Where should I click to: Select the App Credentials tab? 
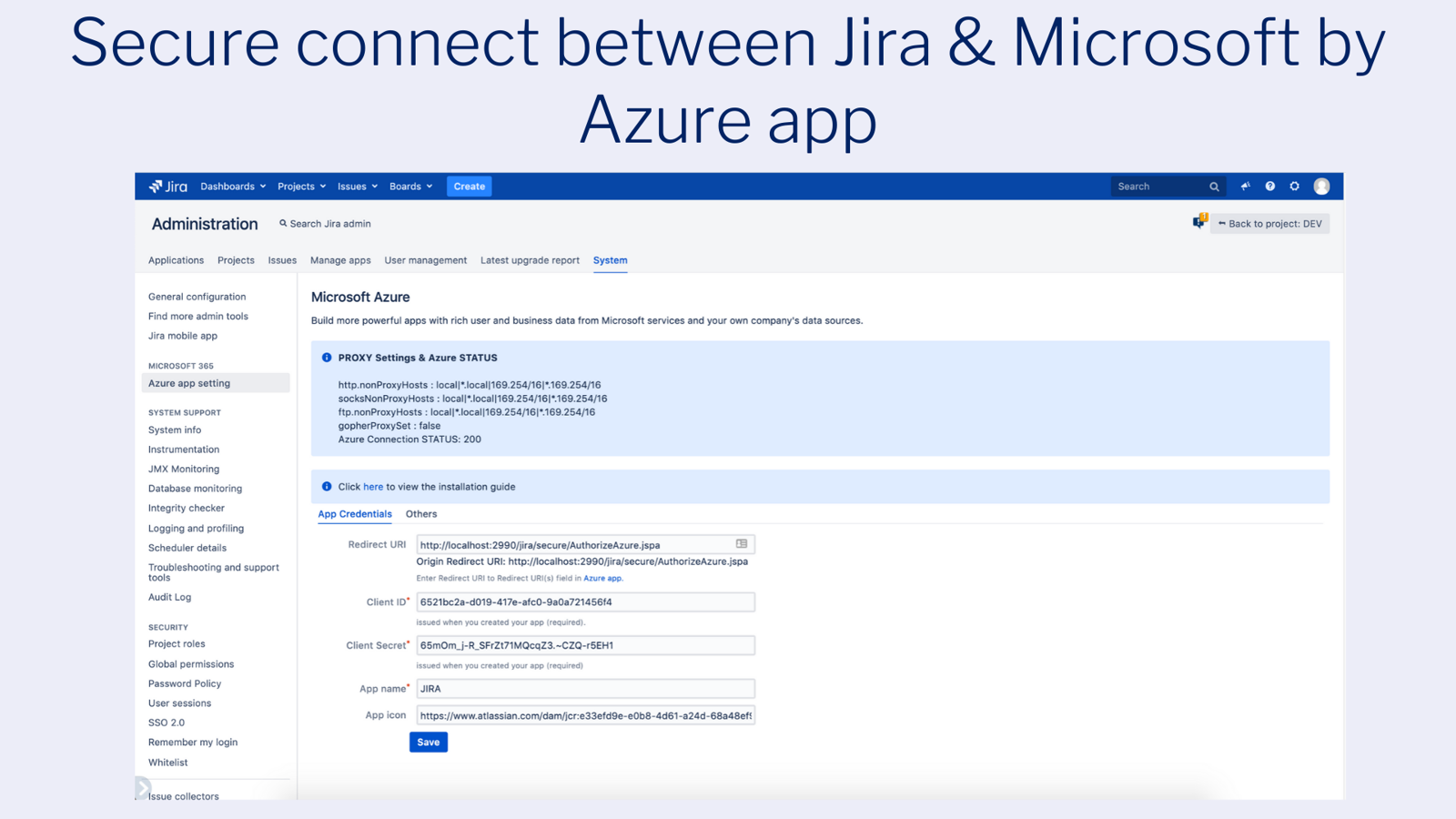pos(355,514)
